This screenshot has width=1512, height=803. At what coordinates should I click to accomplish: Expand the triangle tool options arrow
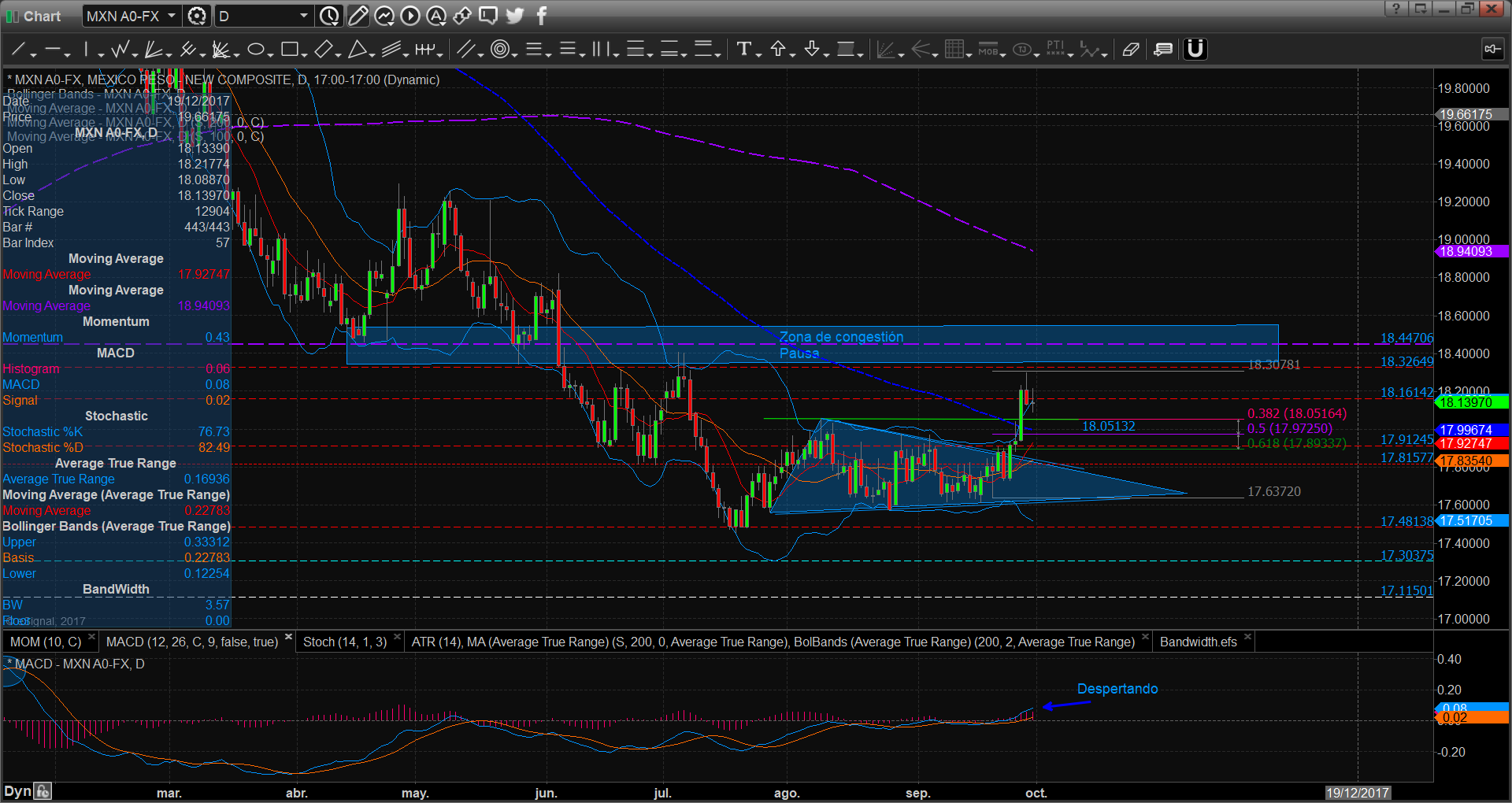(372, 54)
